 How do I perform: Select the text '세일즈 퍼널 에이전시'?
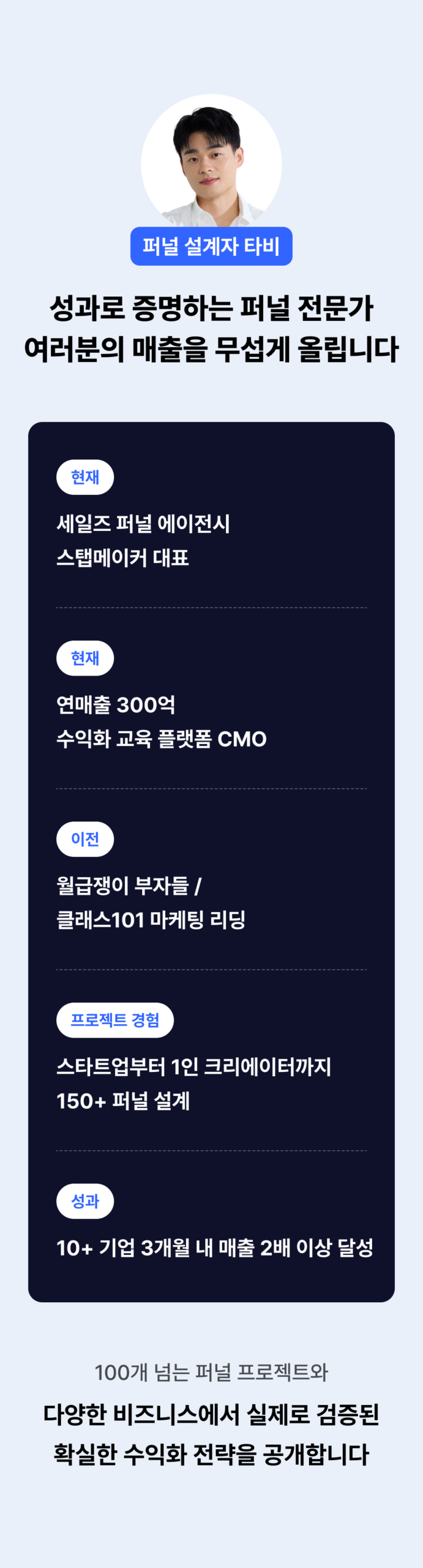pyautogui.click(x=143, y=524)
